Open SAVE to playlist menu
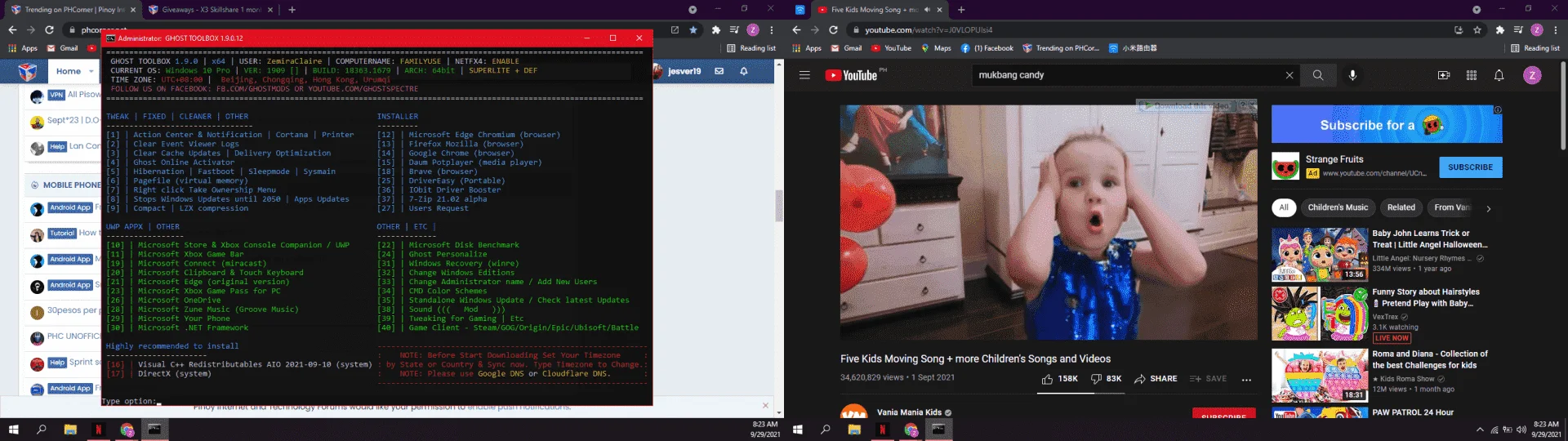 (1209, 379)
